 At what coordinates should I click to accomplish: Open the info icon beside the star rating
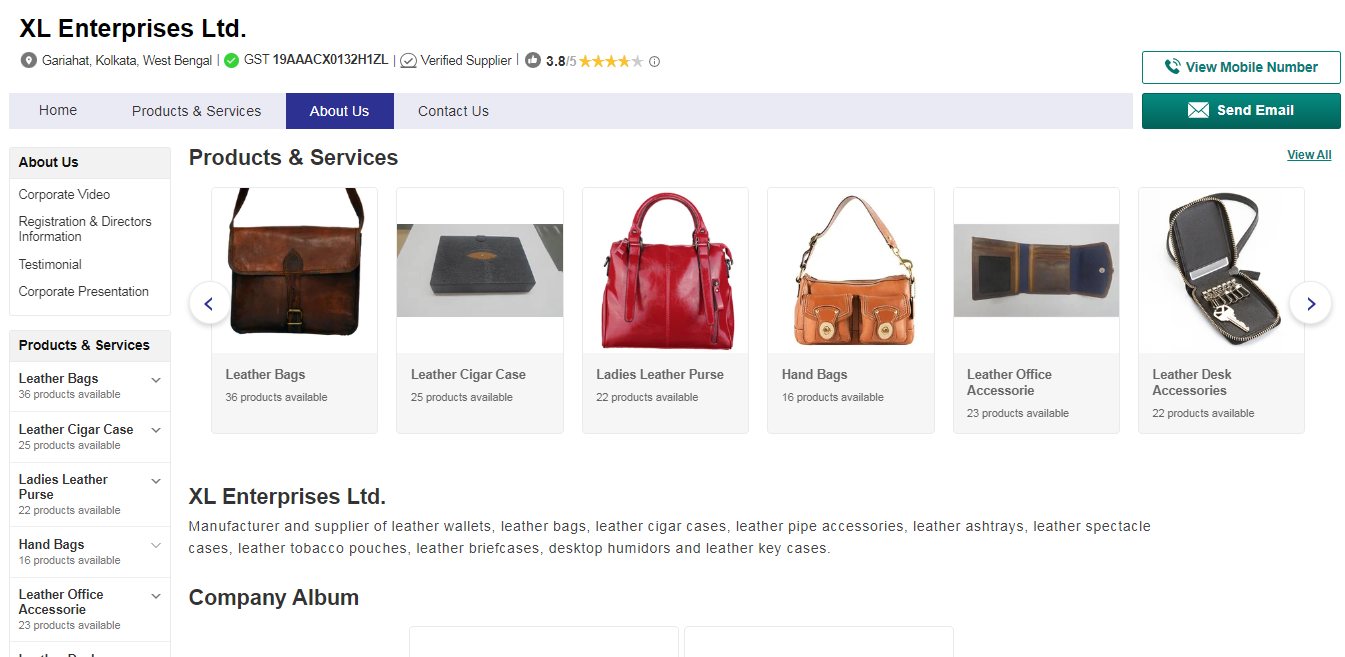654,61
